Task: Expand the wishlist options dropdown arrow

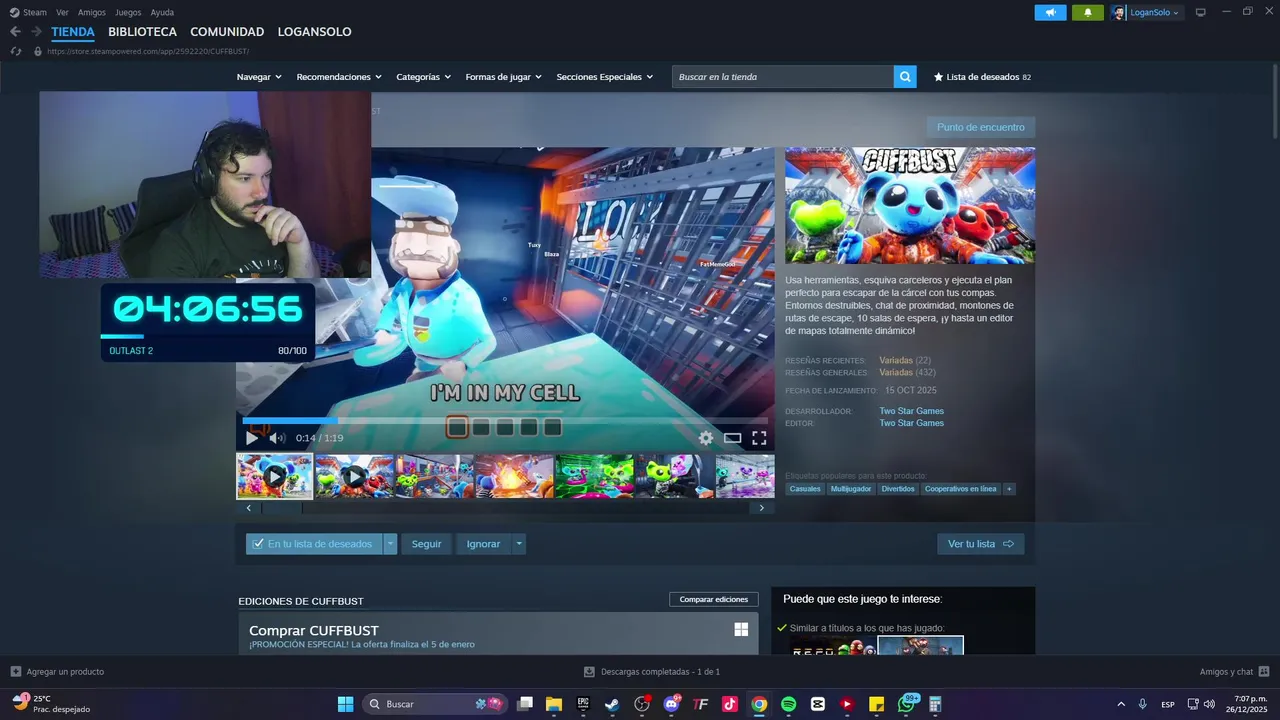Action: click(390, 544)
